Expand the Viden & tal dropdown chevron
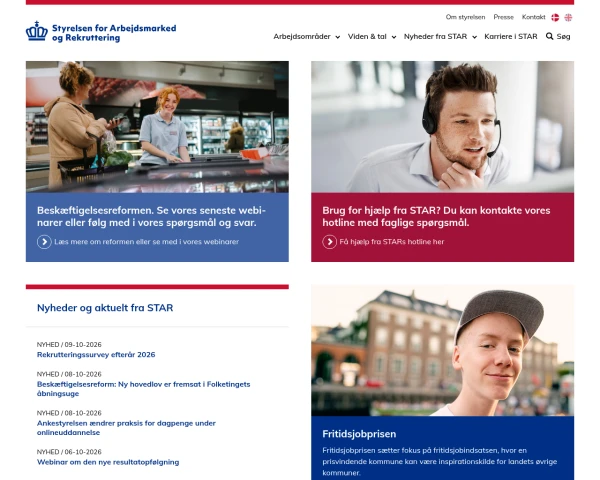600x480 pixels. point(394,37)
